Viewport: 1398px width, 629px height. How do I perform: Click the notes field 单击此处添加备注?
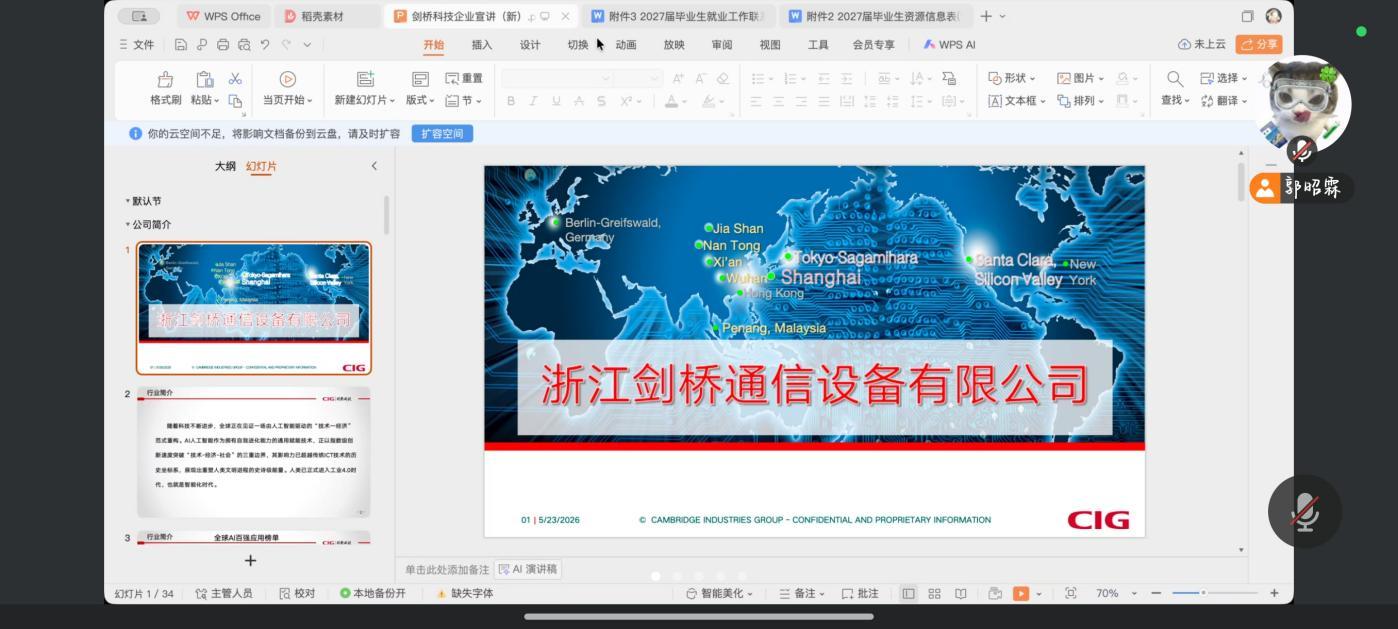447,569
